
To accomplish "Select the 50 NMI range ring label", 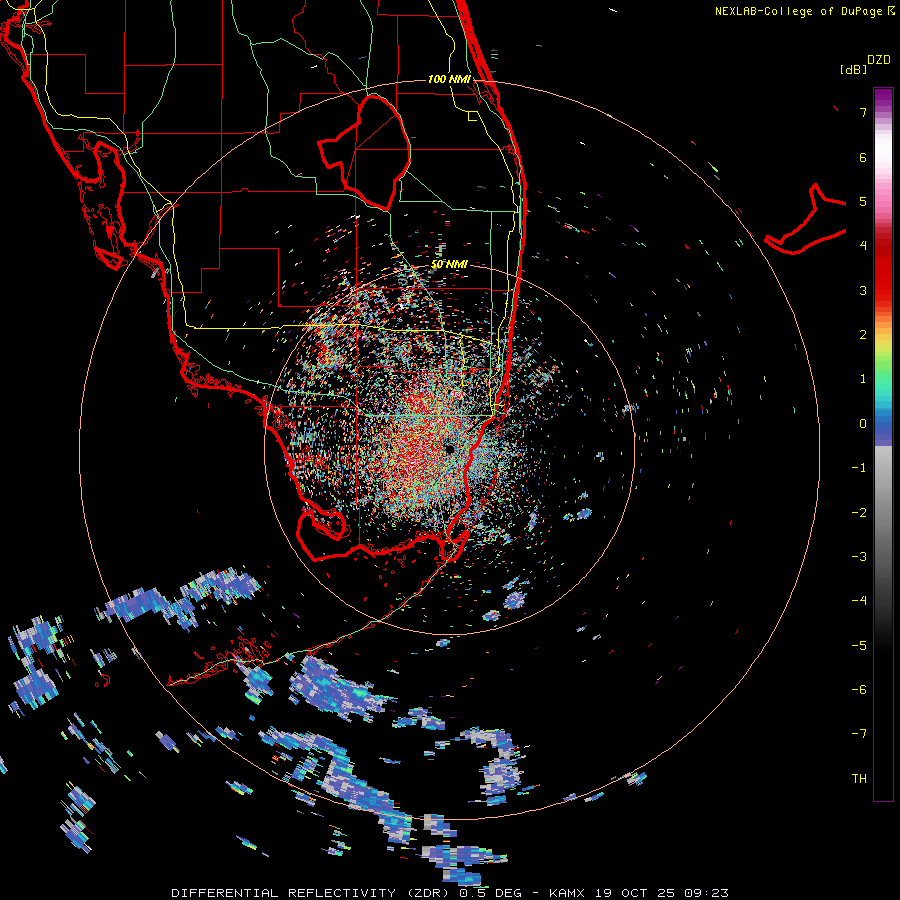I will pos(449,264).
